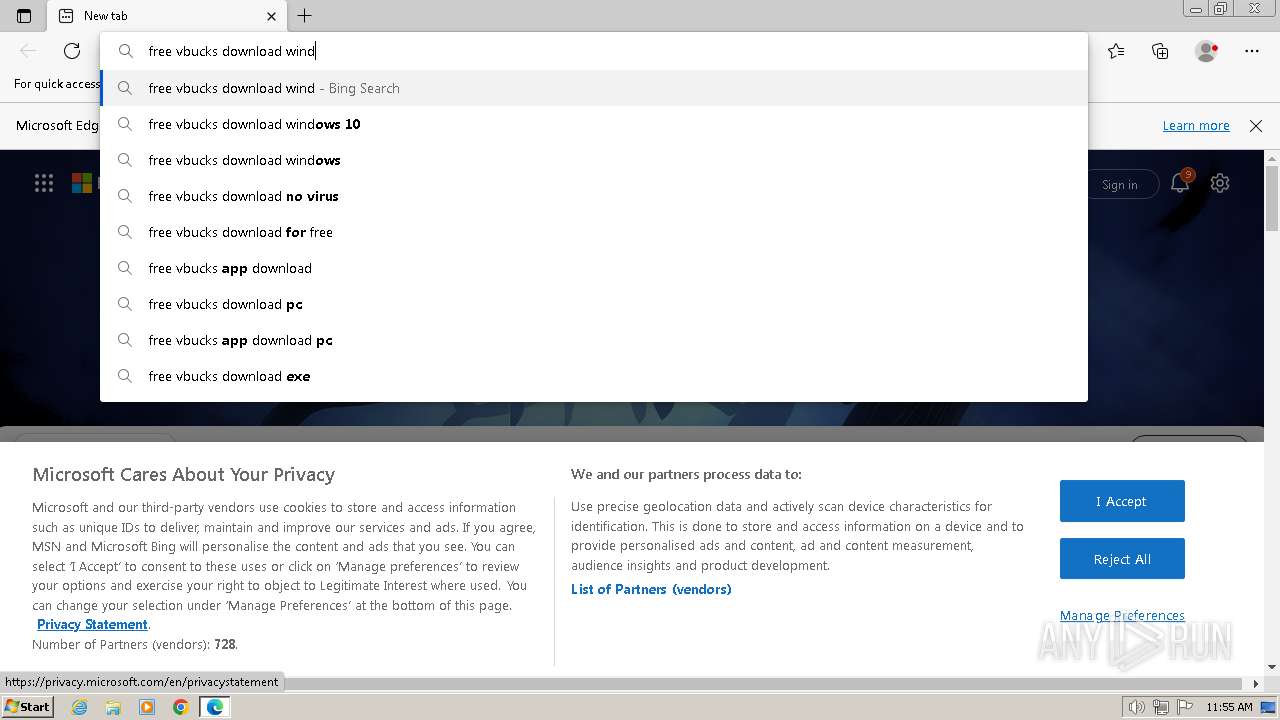The height and width of the screenshot is (720, 1280).
Task: Click the Microsoft logo on page
Action: pos(82,183)
